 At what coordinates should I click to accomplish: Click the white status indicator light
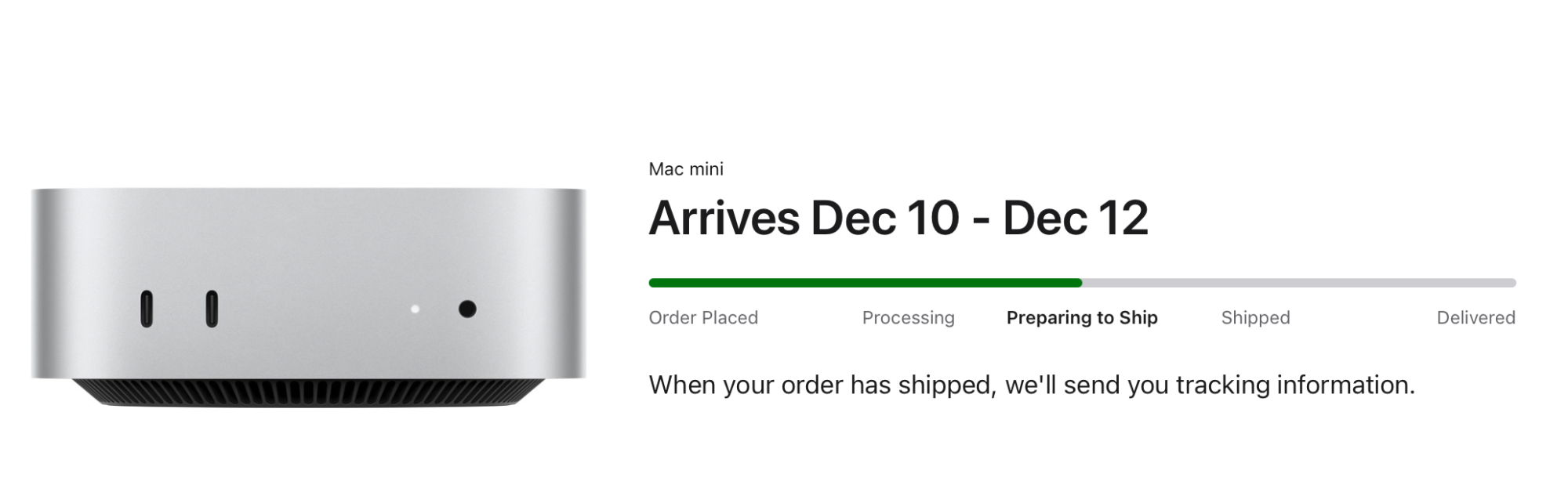pyautogui.click(x=415, y=309)
